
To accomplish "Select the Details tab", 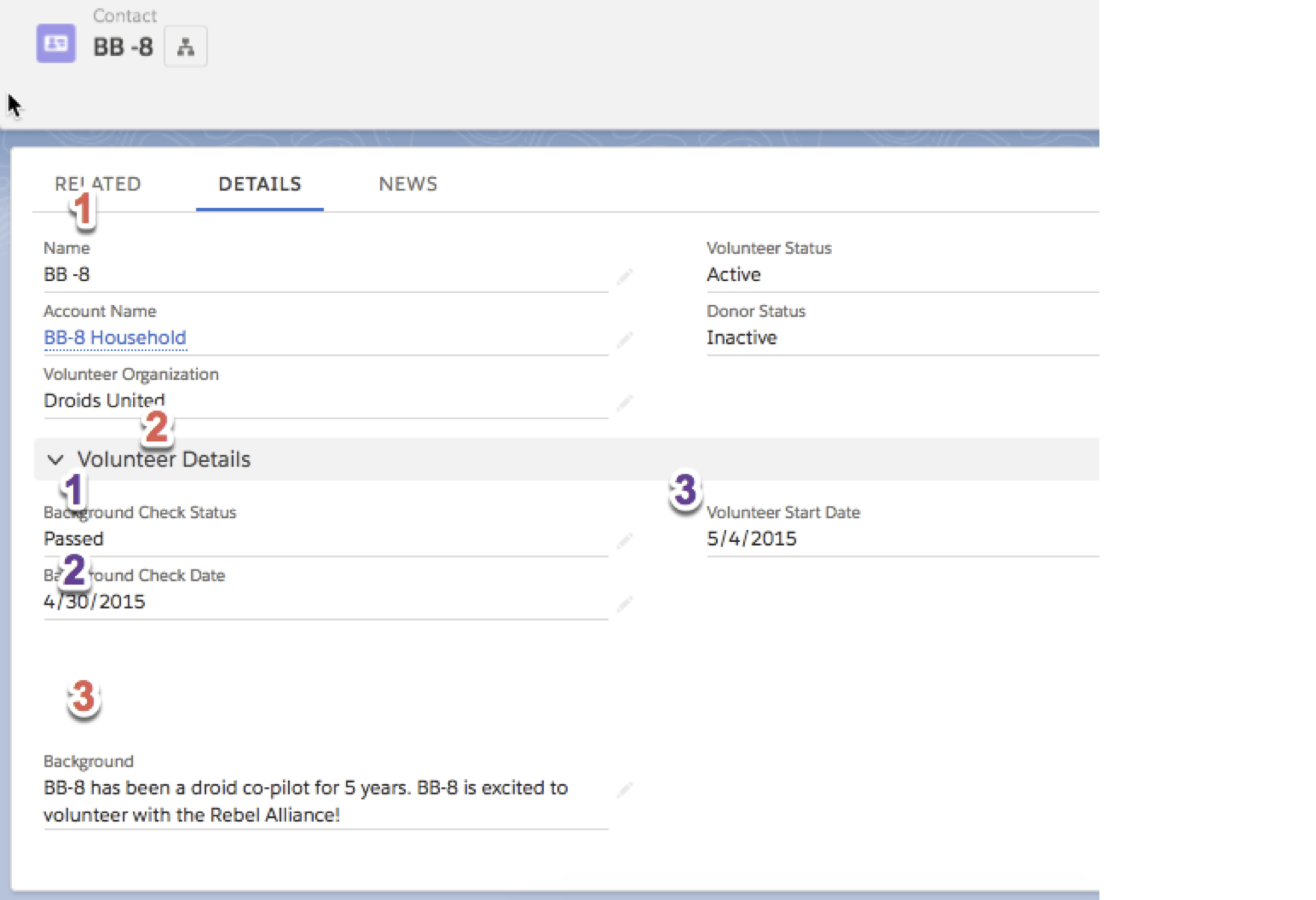I will 260,184.
